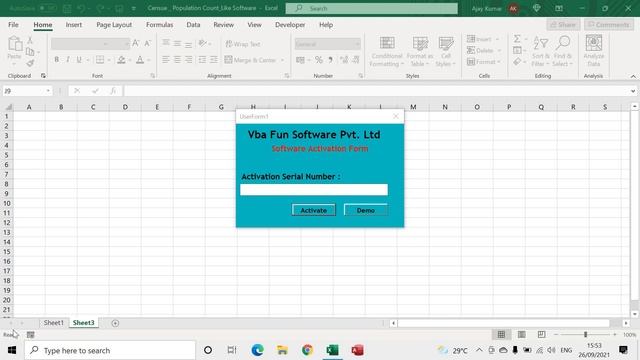
Task: Close the UserForm1 dialog
Action: (396, 116)
